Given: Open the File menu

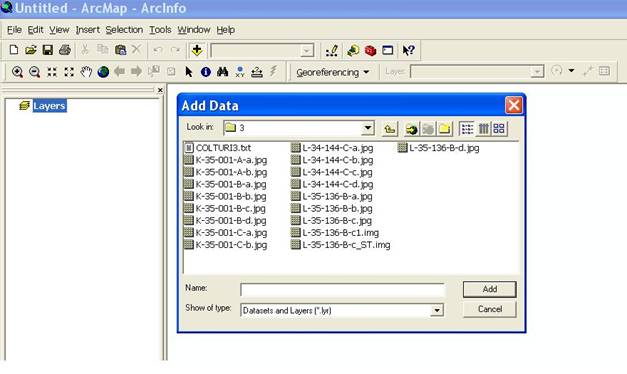Looking at the screenshot, I should tap(14, 30).
